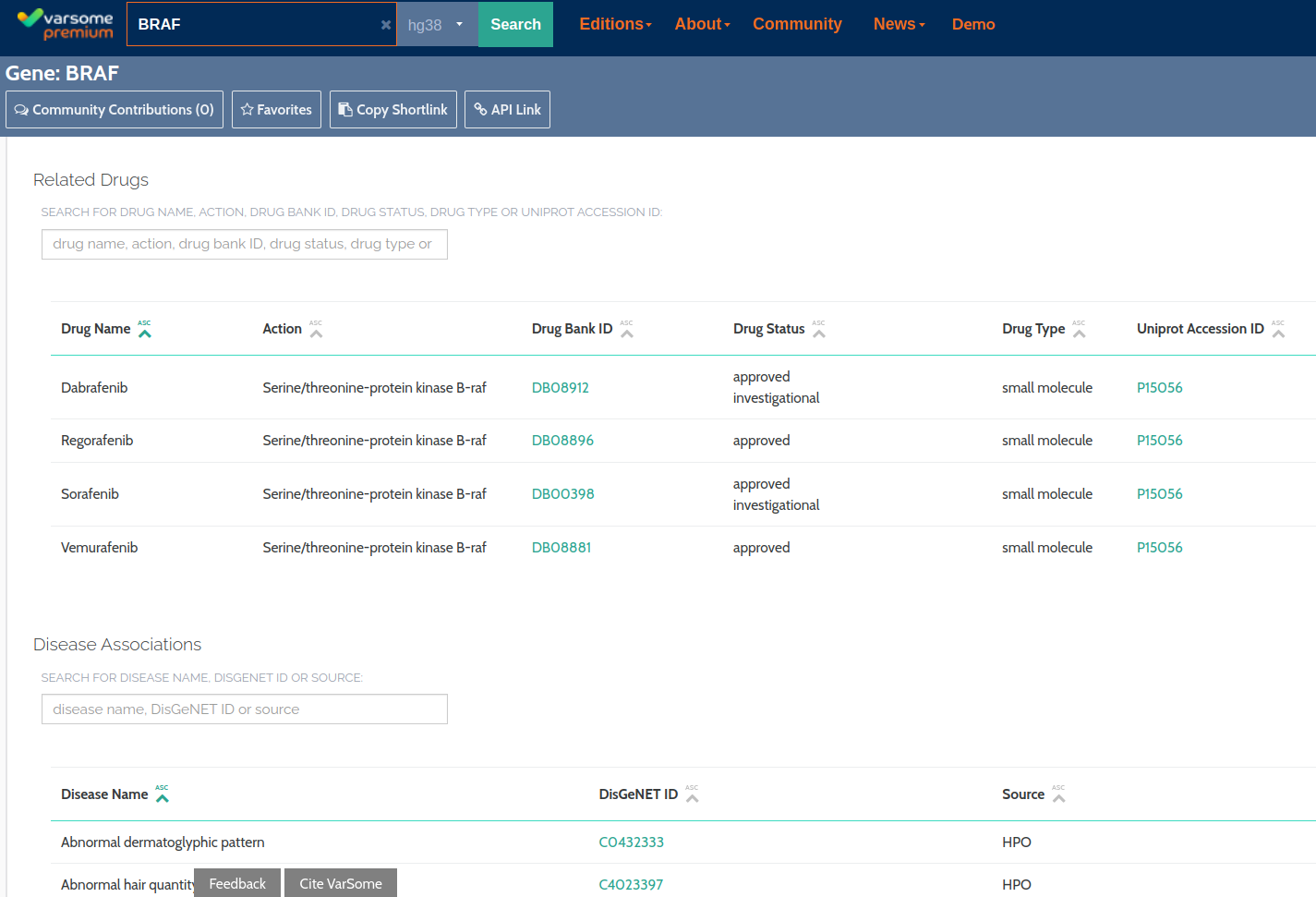Expand the Editions menu

click(615, 25)
